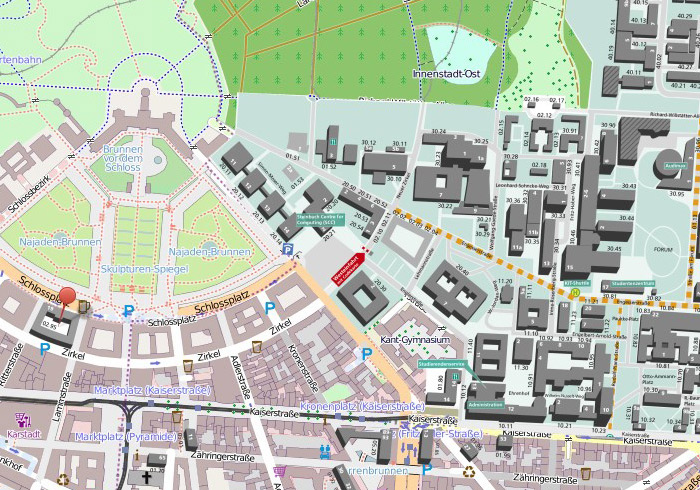This screenshot has width=700, height=490.
Task: Click the beer mug pub icon beside the red pin
Action: (x=84, y=306)
